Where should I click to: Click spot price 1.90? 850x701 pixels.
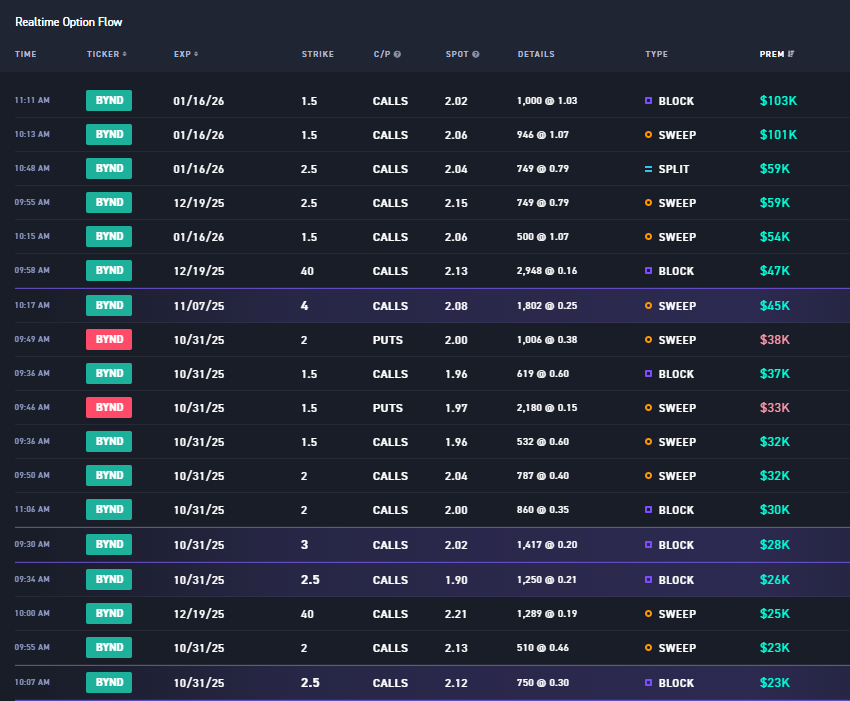456,580
